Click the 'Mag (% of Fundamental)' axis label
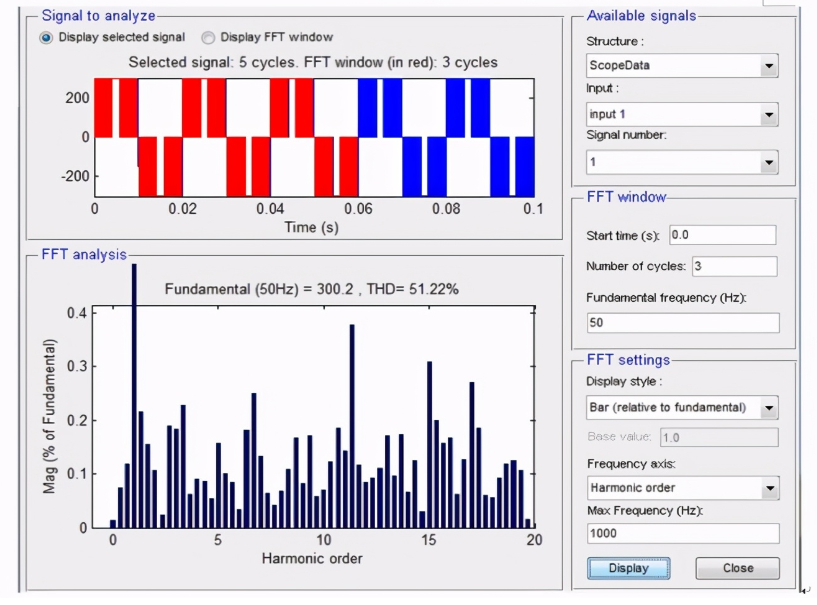The height and width of the screenshot is (605, 817). pyautogui.click(x=49, y=416)
